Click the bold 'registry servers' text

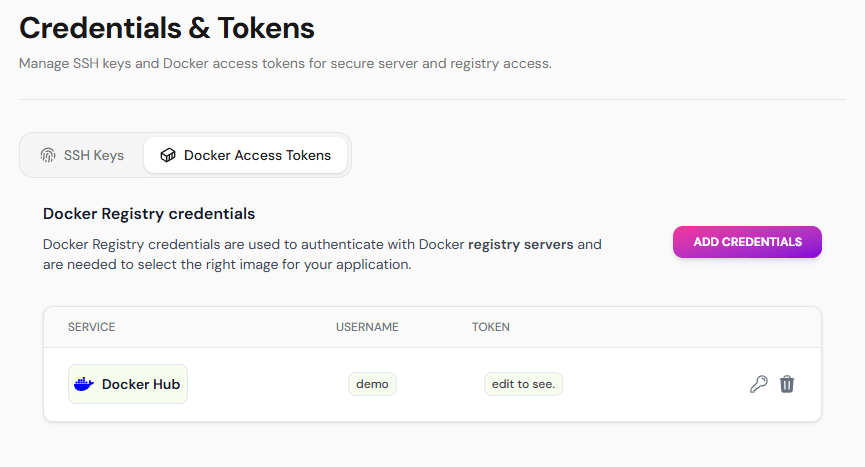(x=520, y=244)
